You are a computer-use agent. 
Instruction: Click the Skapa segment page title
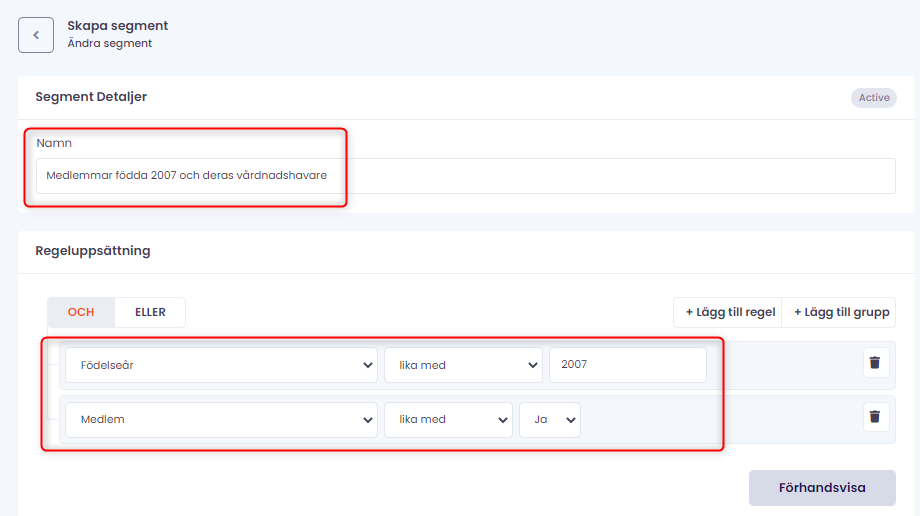coord(117,25)
